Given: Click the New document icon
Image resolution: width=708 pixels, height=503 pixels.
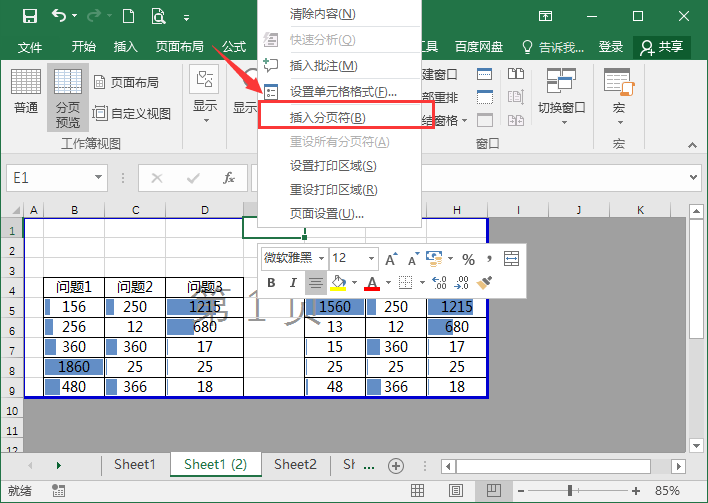Looking at the screenshot, I should 129,17.
